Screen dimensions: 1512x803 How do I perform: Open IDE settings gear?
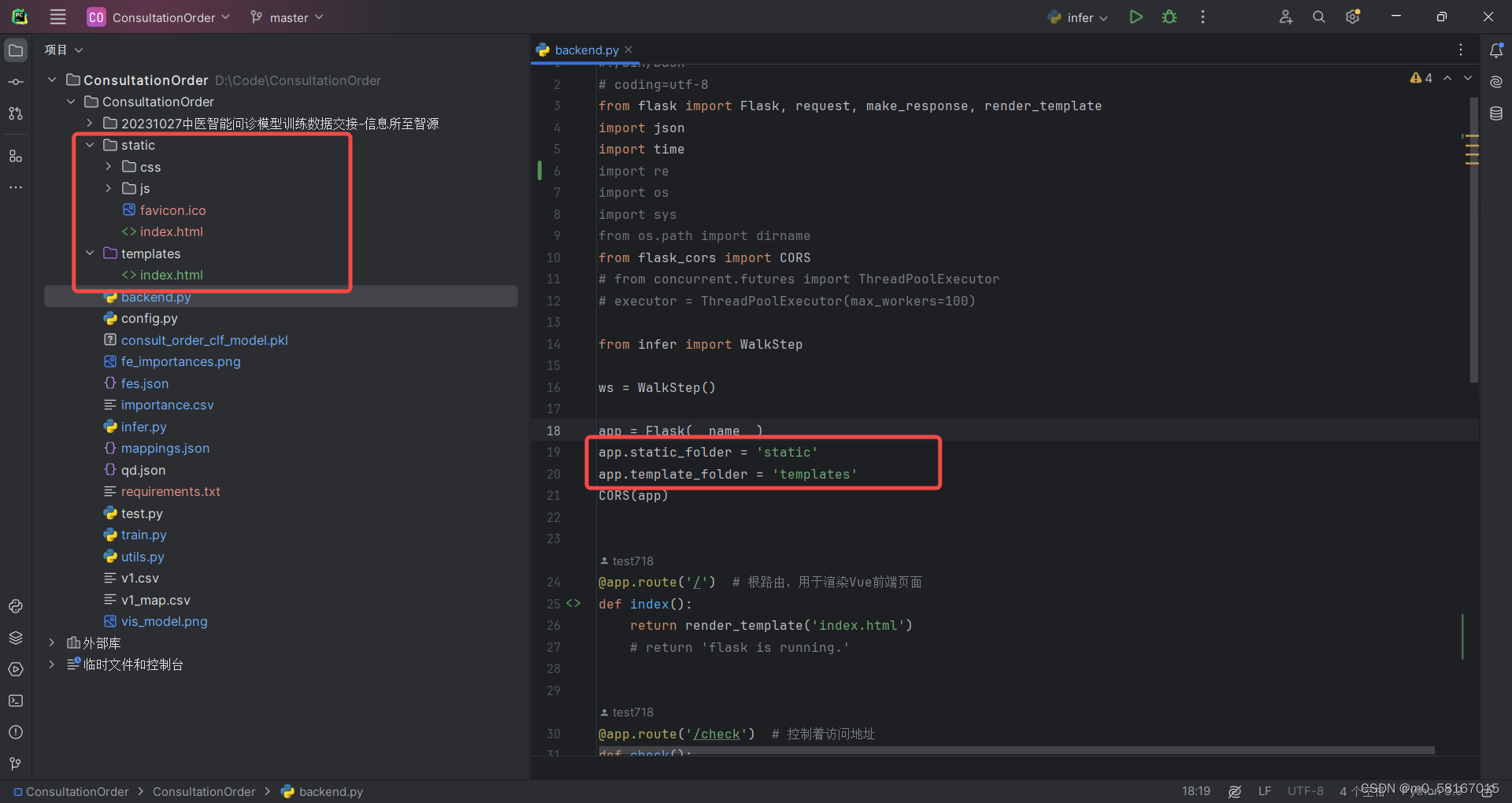(x=1353, y=17)
